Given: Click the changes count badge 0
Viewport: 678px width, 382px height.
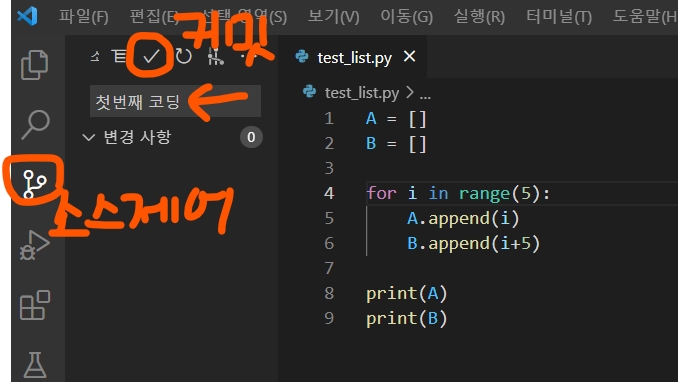Looking at the screenshot, I should coord(251,137).
